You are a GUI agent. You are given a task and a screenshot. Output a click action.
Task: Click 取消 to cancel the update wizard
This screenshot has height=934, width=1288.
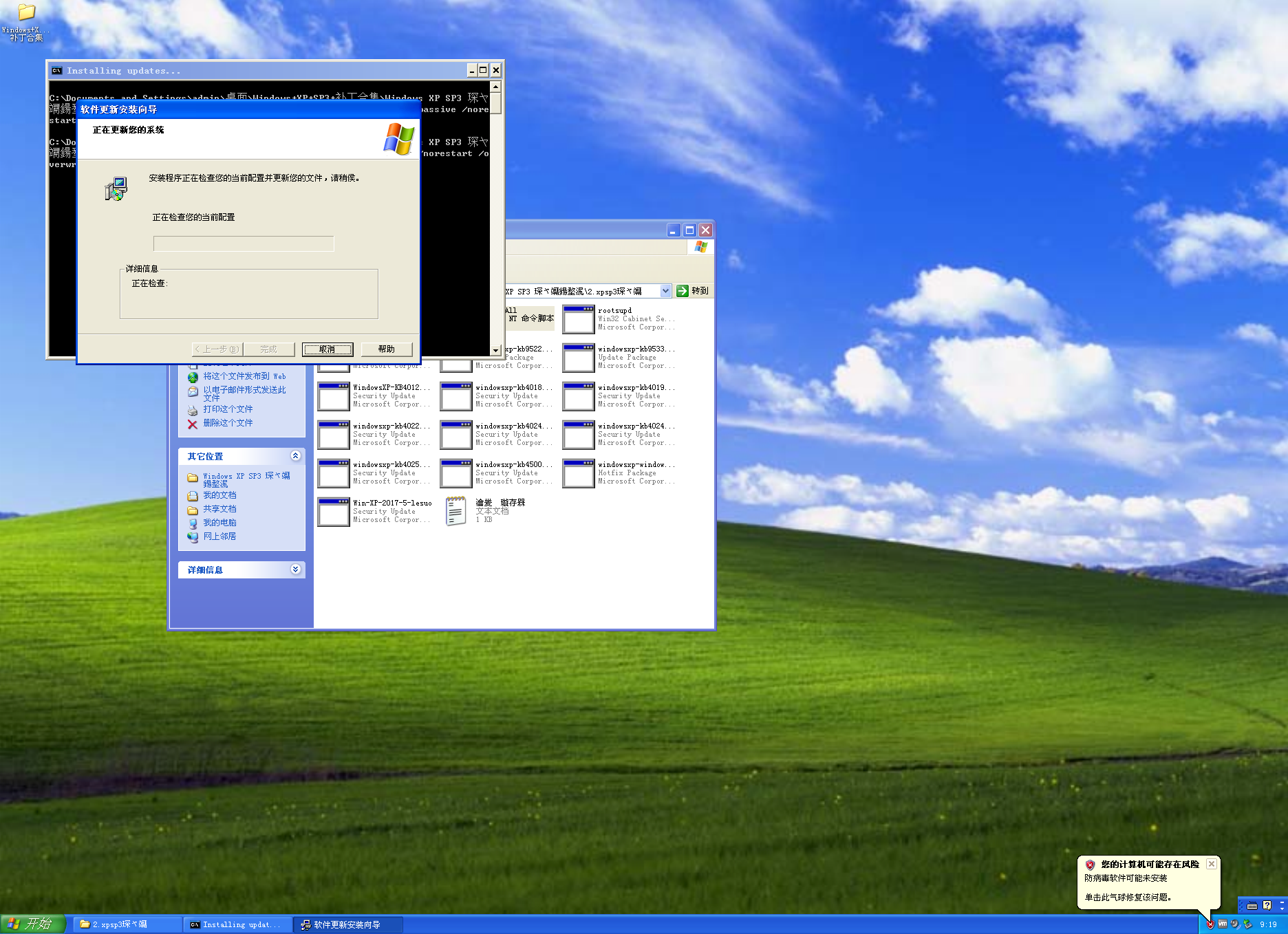pos(328,349)
